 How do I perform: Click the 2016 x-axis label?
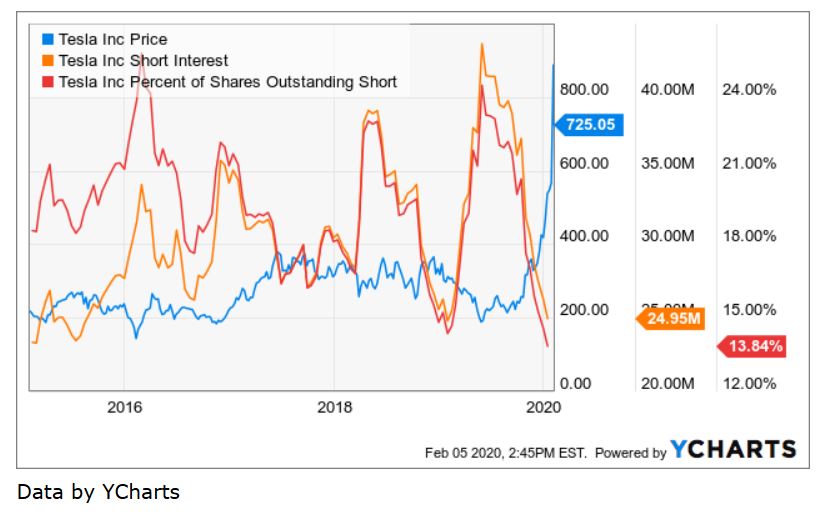(124, 407)
